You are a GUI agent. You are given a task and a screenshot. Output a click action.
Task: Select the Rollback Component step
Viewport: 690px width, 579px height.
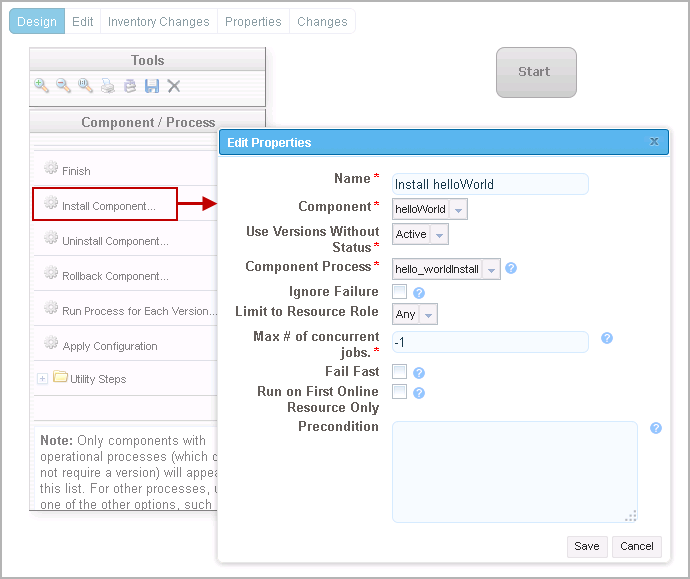pyautogui.click(x=115, y=276)
